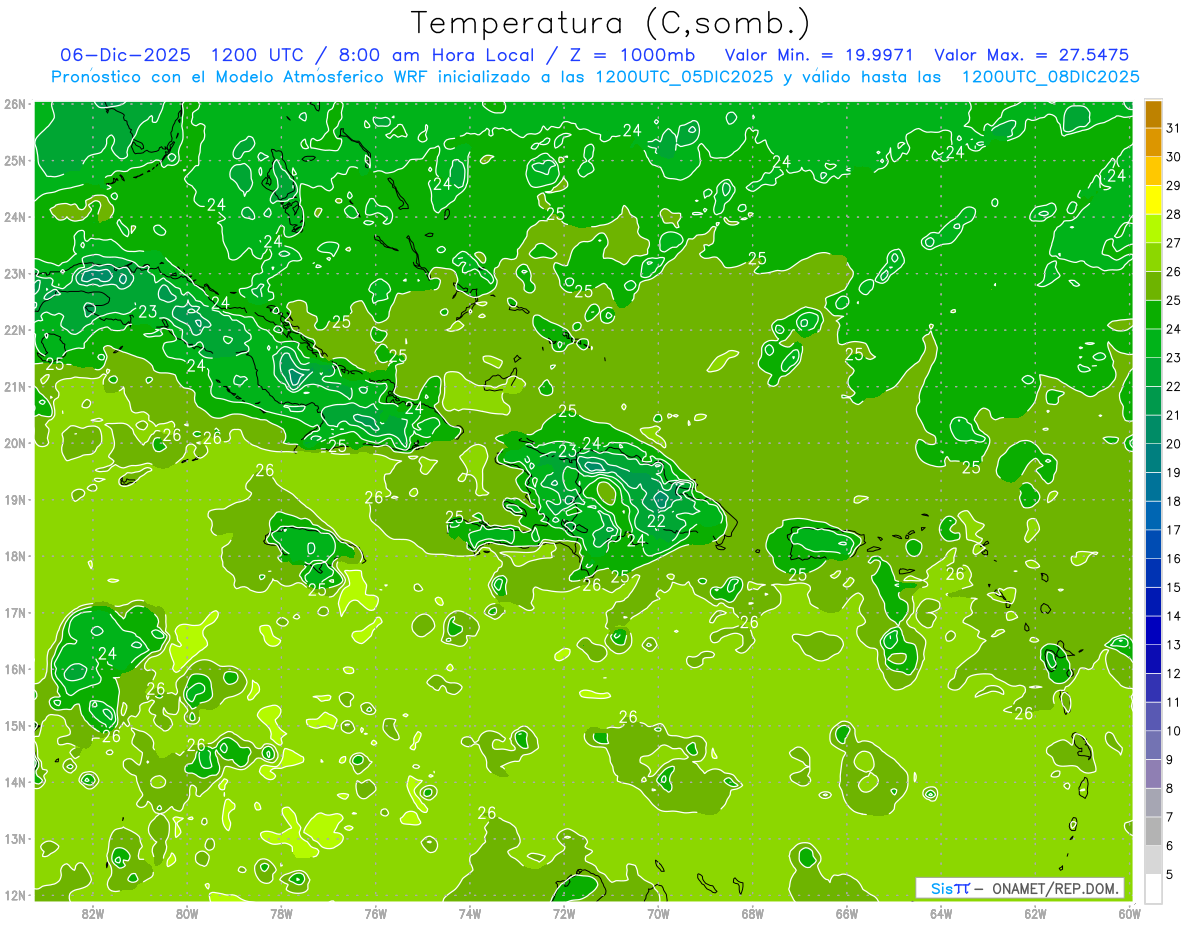The image size is (1200, 927).
Task: Click the 12N latitude axis label
Action: pos(15,895)
